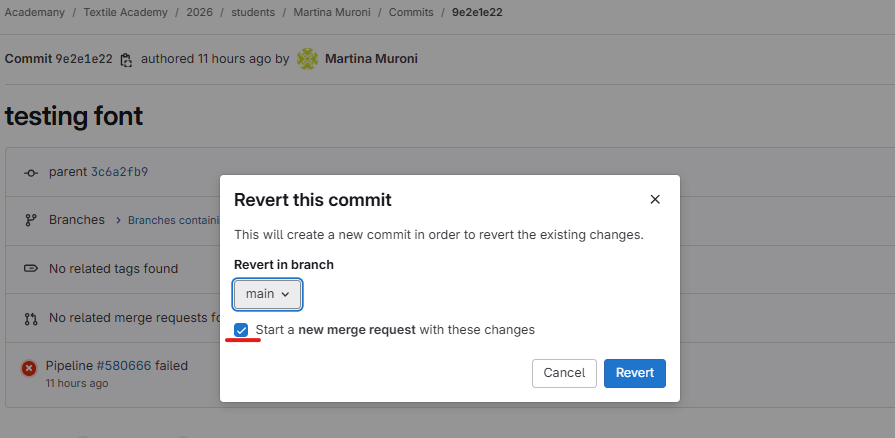Confirm with the Revert button
The width and height of the screenshot is (895, 438).
click(x=634, y=373)
